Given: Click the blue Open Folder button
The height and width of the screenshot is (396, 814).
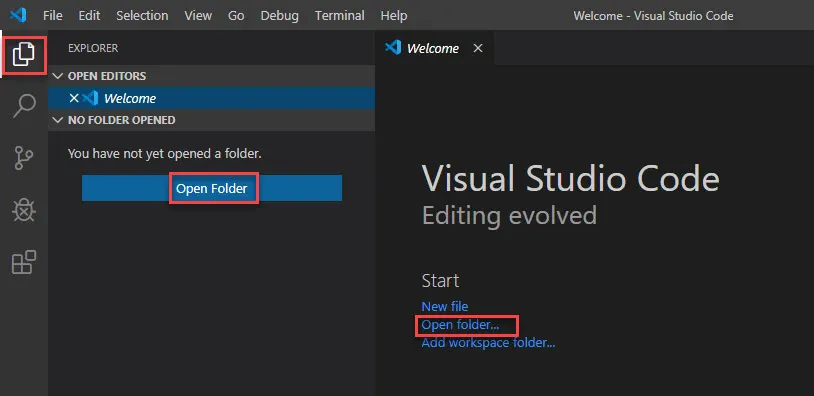Looking at the screenshot, I should click(x=212, y=188).
